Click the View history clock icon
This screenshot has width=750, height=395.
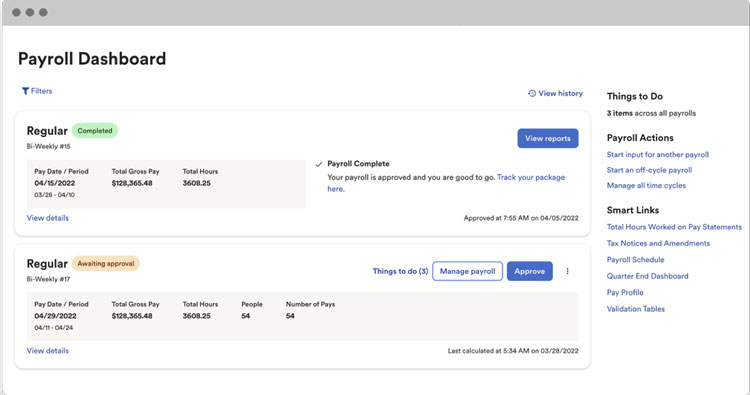coord(532,93)
